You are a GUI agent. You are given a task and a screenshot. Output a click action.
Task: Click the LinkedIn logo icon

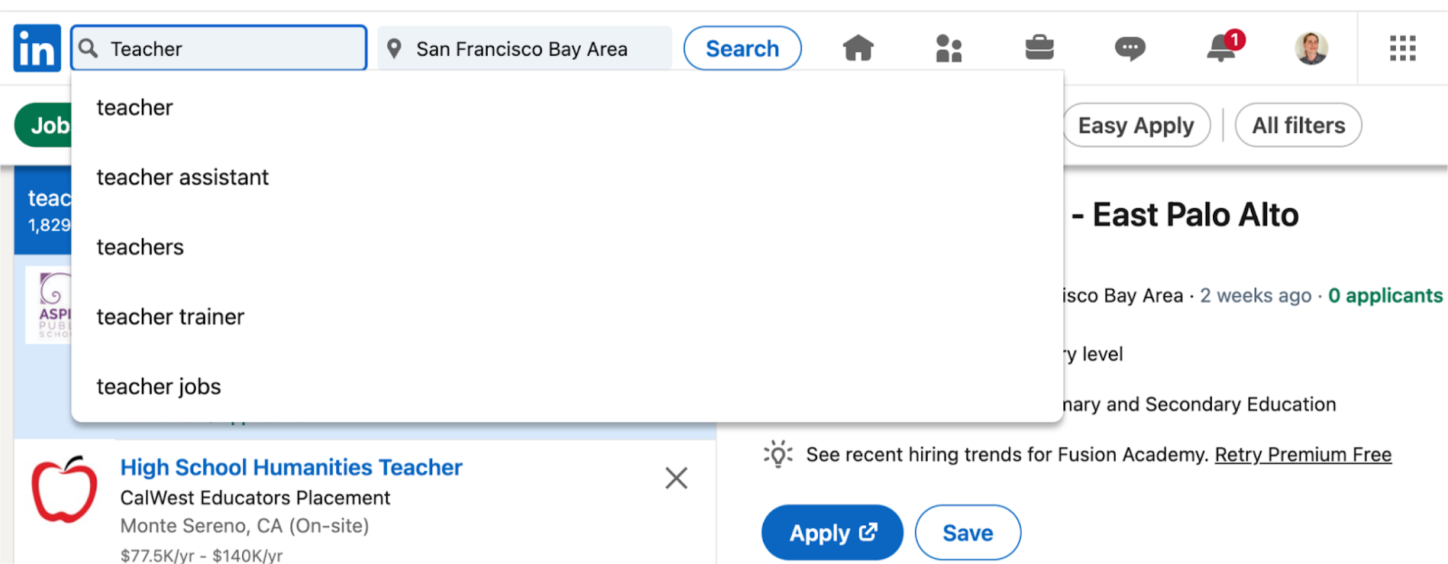tap(37, 48)
